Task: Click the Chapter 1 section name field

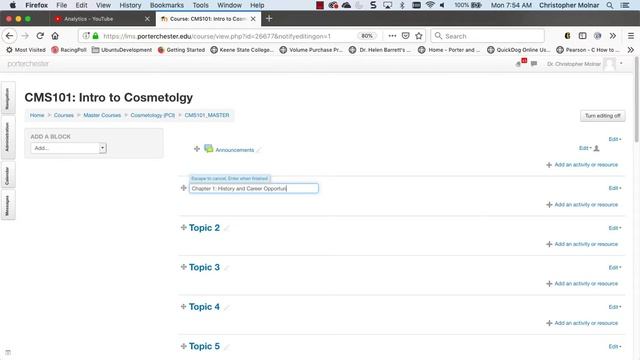Action: tap(253, 188)
